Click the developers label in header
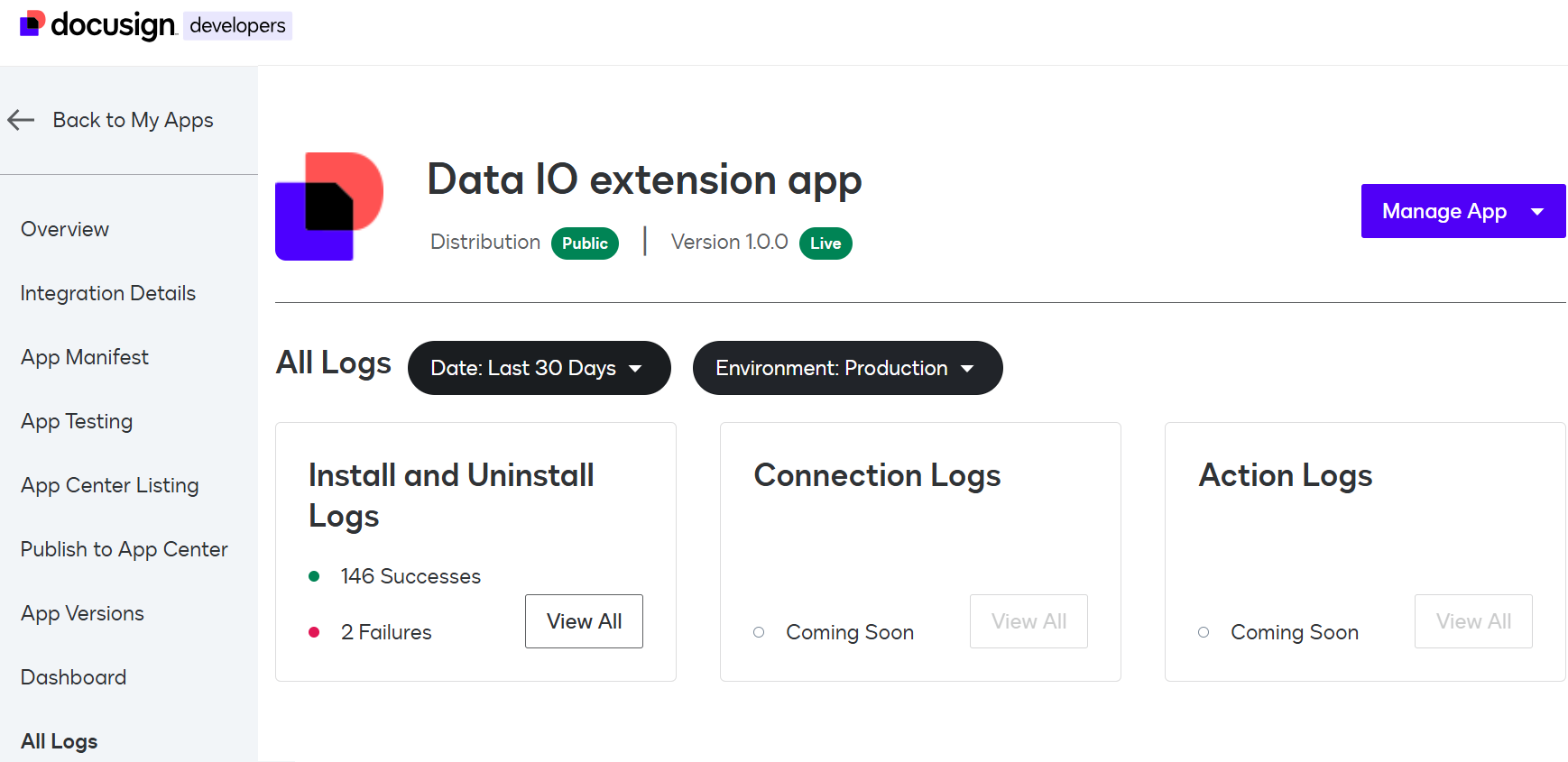Image resolution: width=1568 pixels, height=762 pixels. click(238, 25)
